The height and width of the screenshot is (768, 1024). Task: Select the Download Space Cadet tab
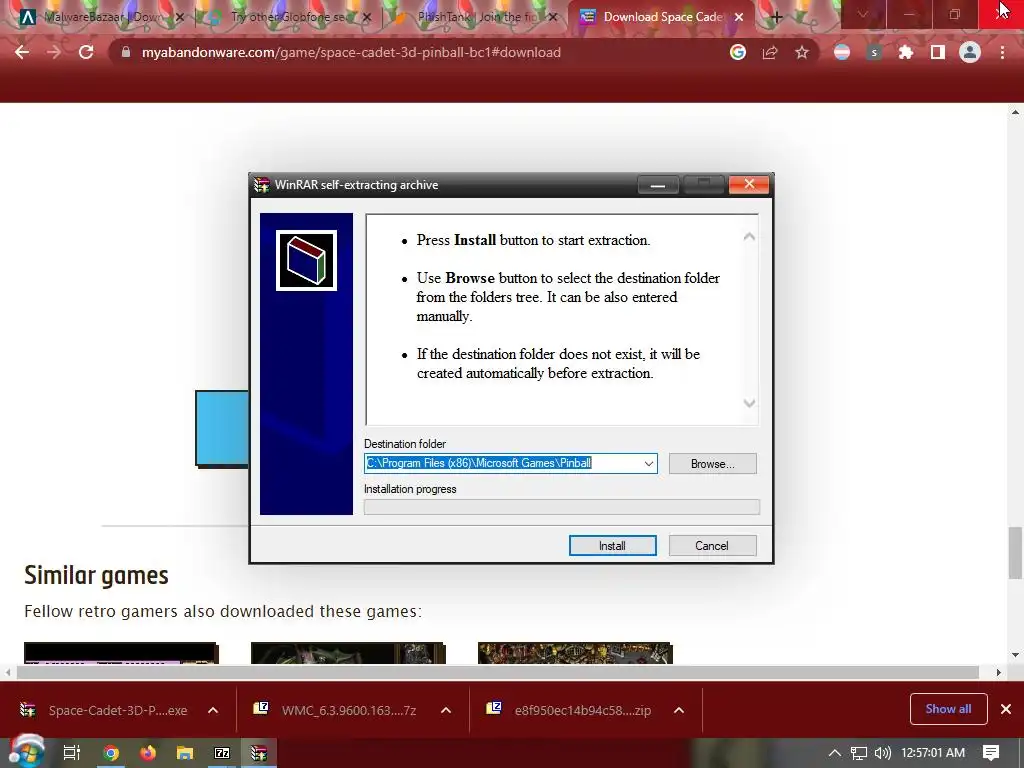click(660, 17)
